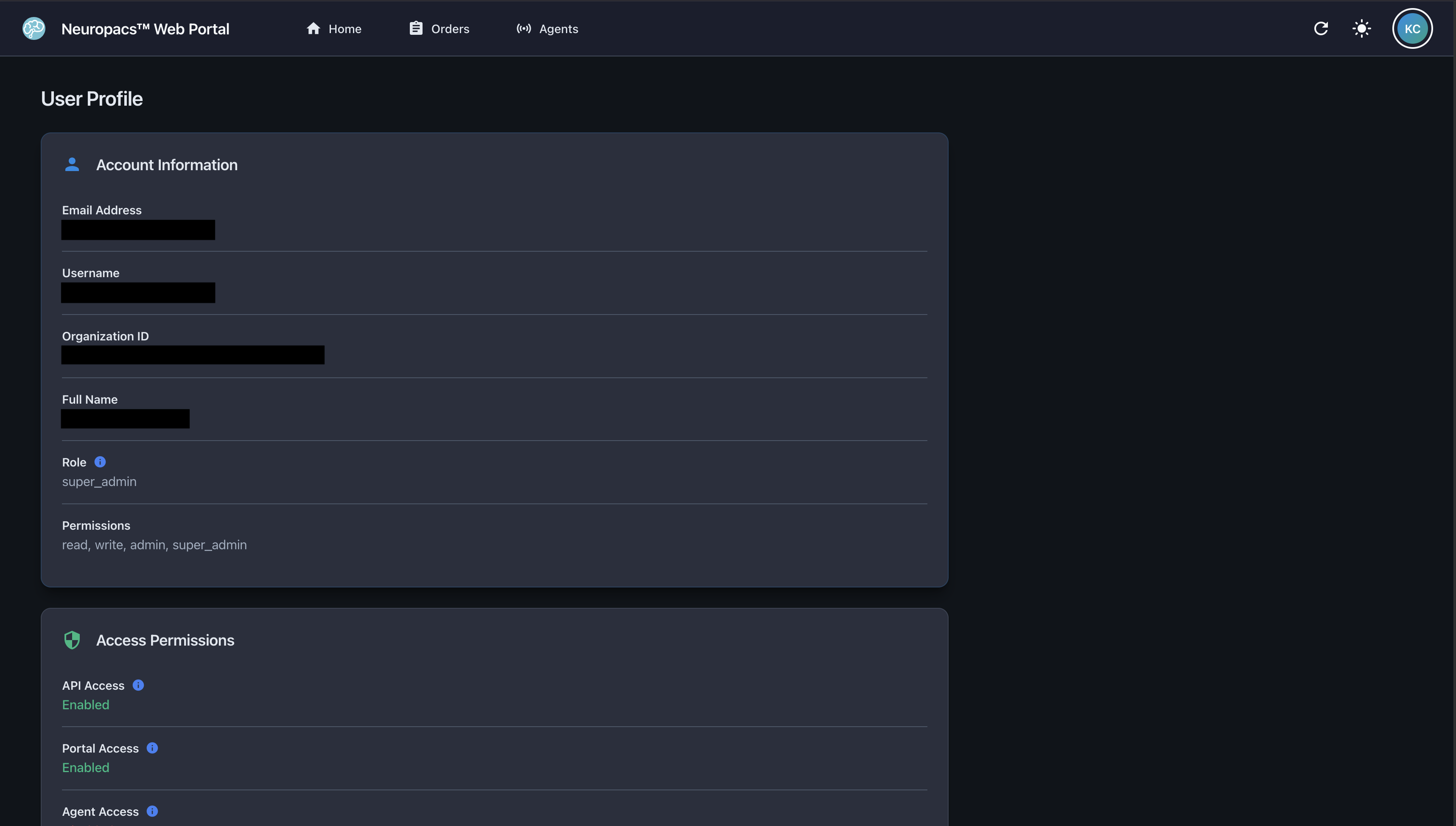Open the KC user avatar menu
The image size is (1456, 826).
1412,28
